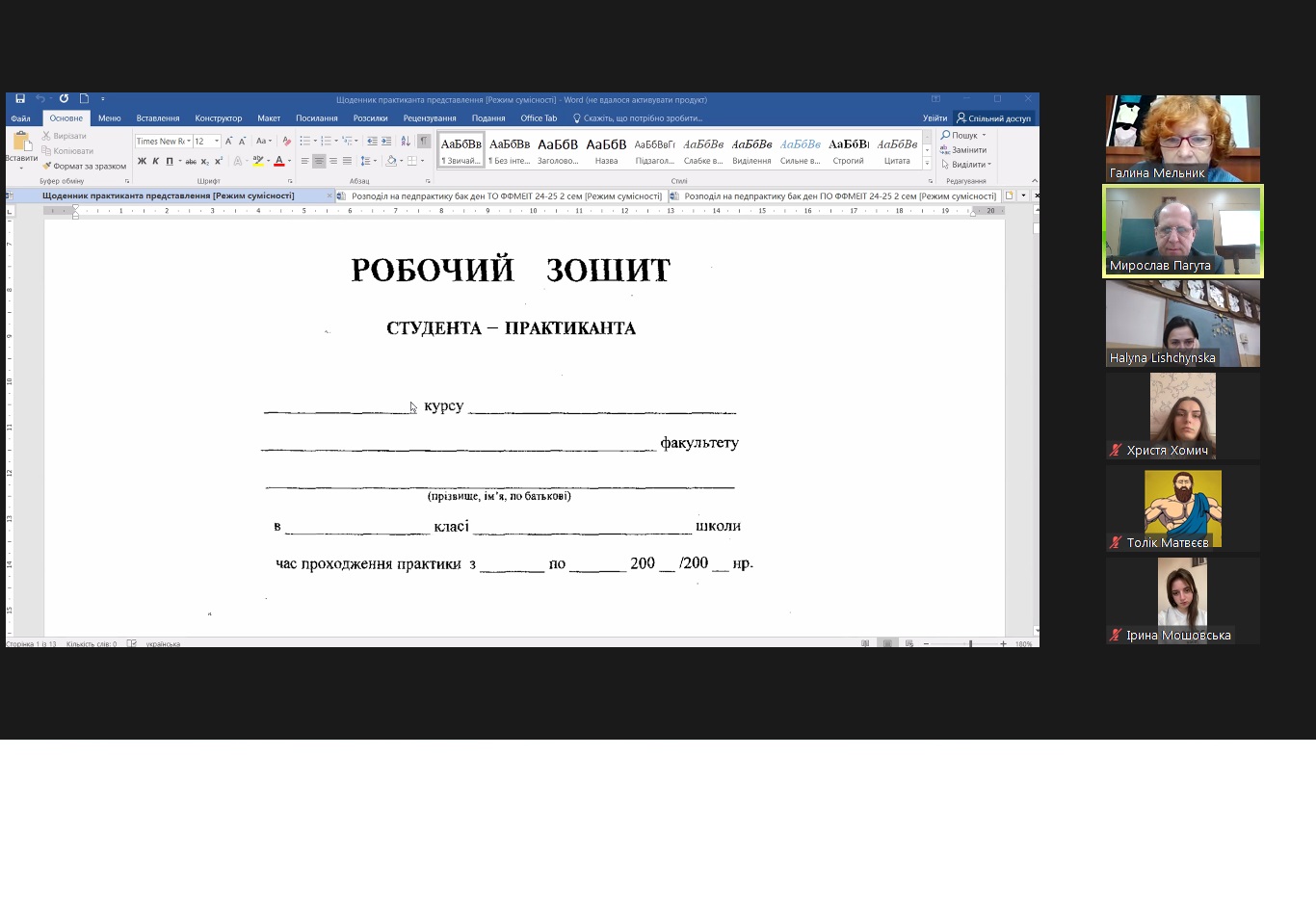Click Мирослав Пагута's video thumbnail
1316x912 pixels.
[1182, 231]
